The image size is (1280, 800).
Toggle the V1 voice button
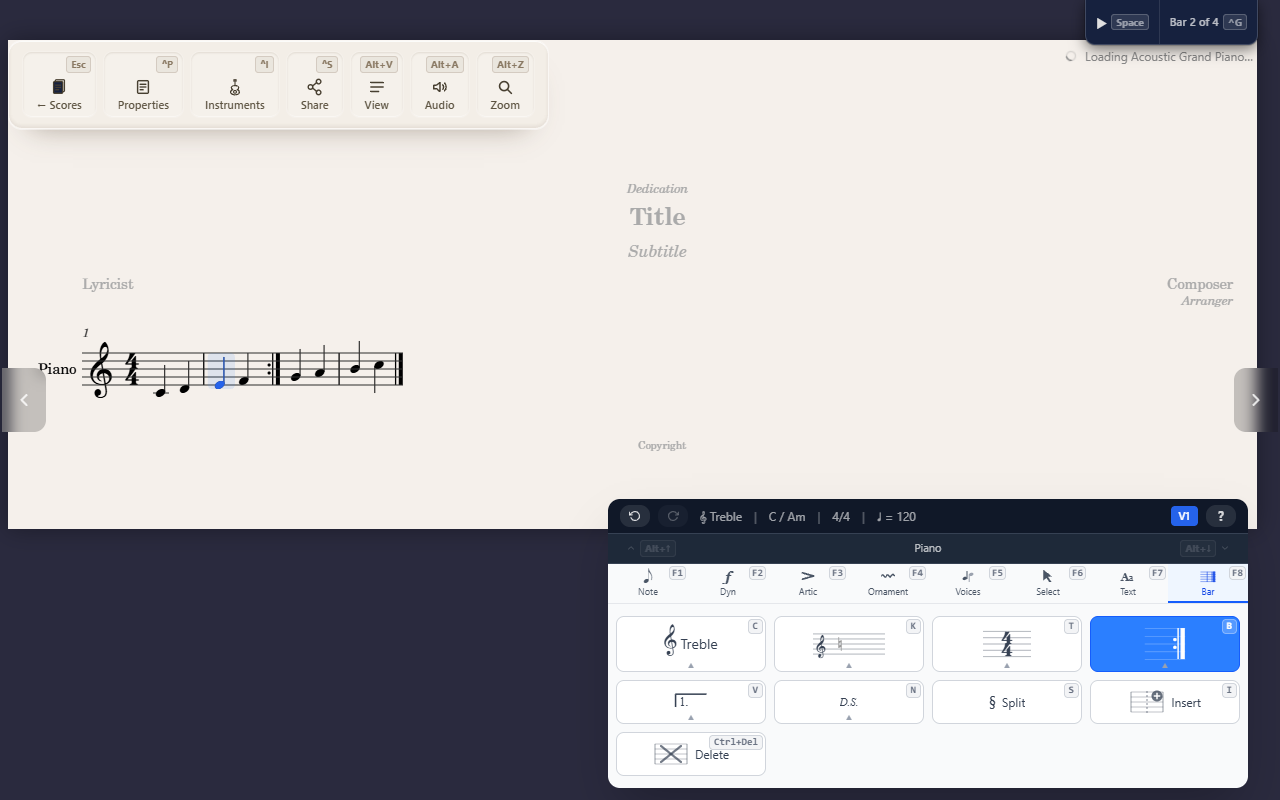tap(1184, 516)
